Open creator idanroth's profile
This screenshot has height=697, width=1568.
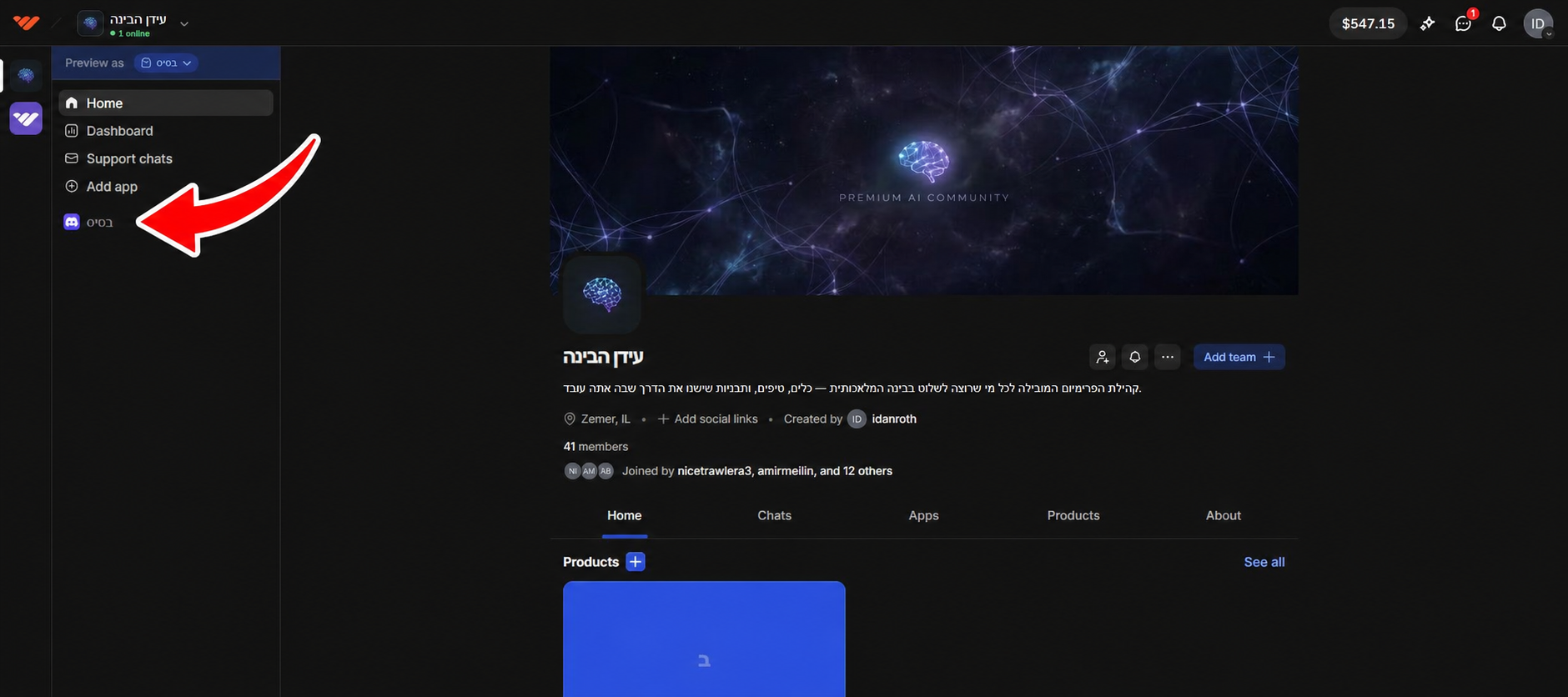pyautogui.click(x=894, y=419)
